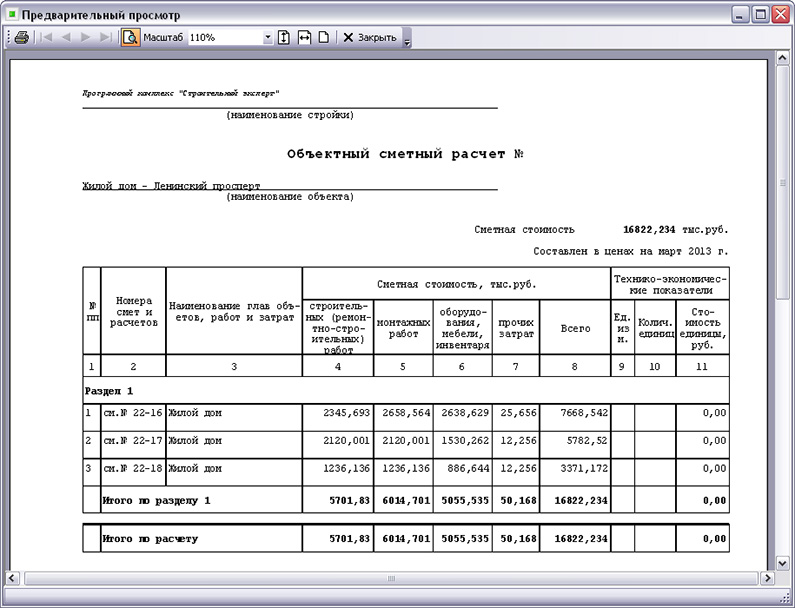795x608 pixels.
Task: Click the value '2658,564'
Action: tap(406, 413)
